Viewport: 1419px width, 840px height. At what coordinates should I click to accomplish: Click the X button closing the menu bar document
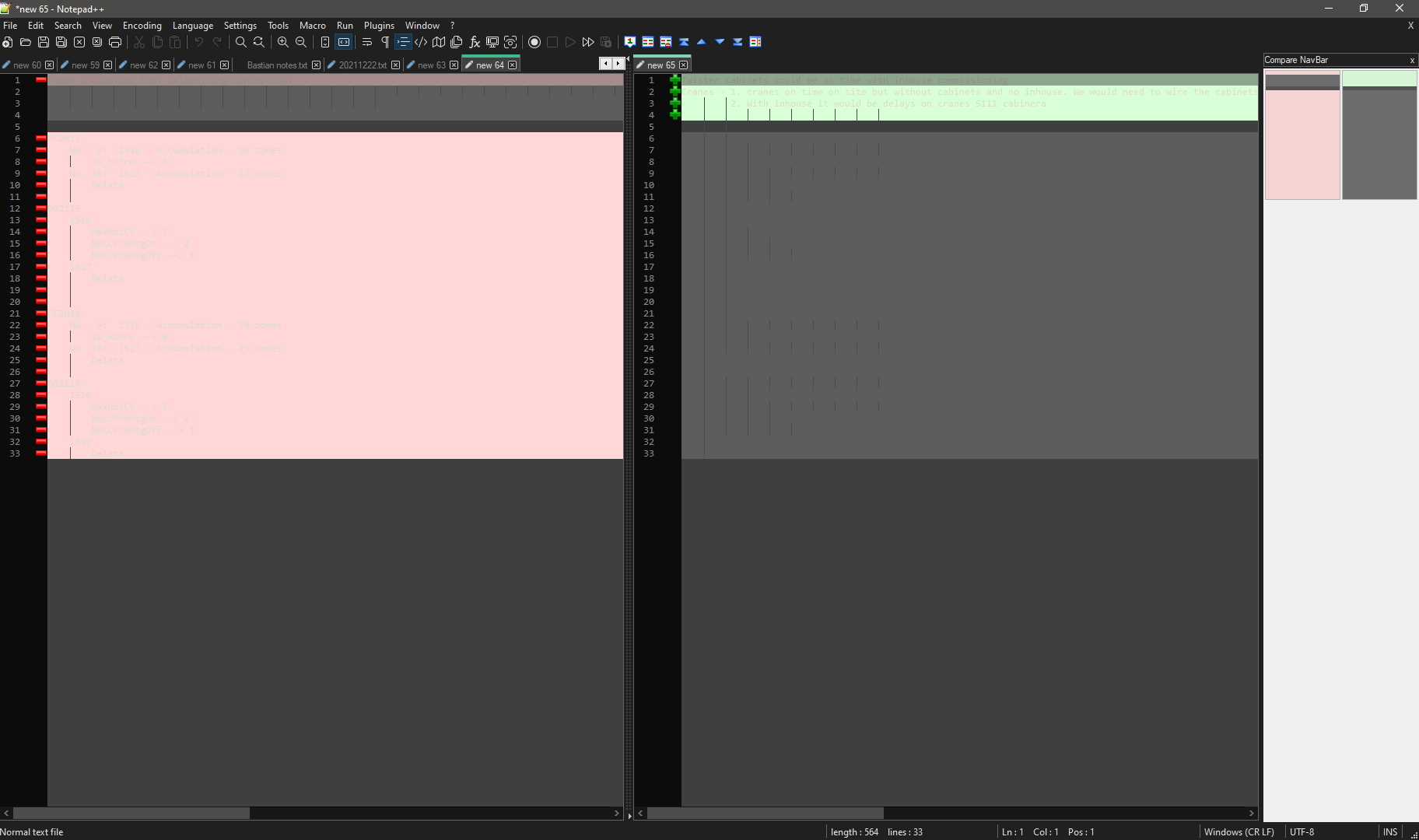tap(1410, 26)
